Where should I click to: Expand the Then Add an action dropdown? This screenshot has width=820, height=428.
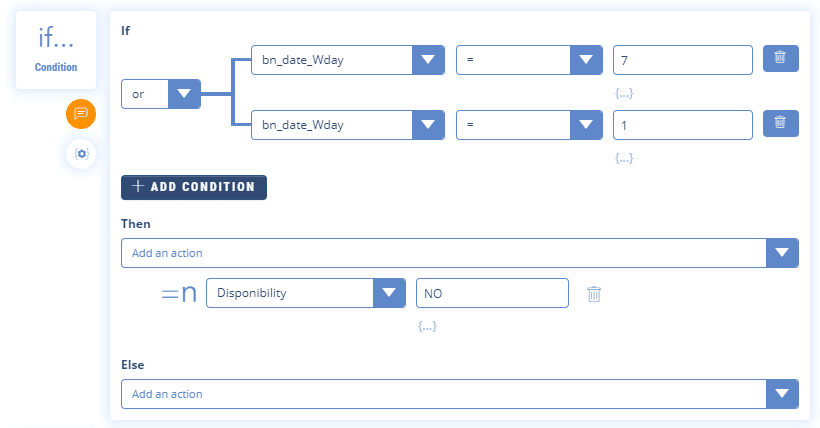click(782, 253)
